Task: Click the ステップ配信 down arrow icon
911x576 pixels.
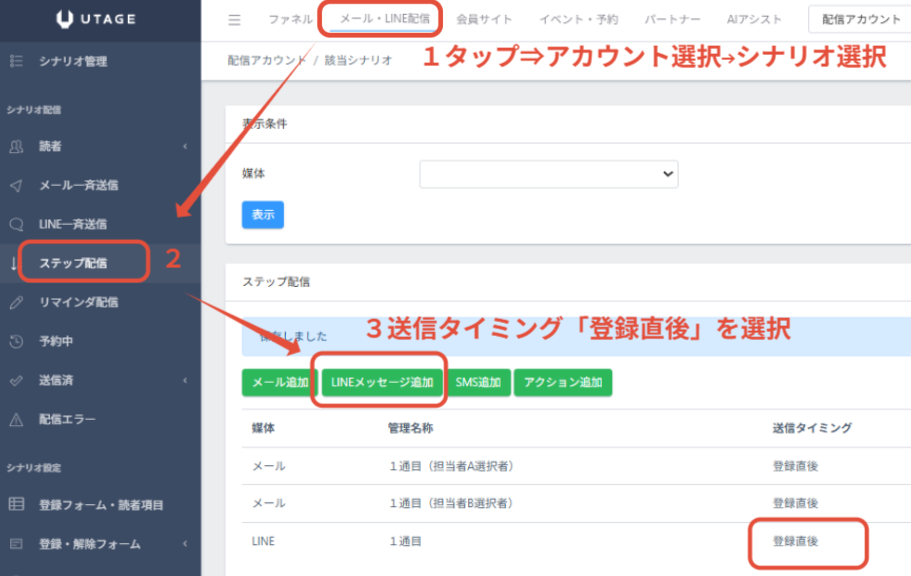Action: pyautogui.click(x=14, y=263)
